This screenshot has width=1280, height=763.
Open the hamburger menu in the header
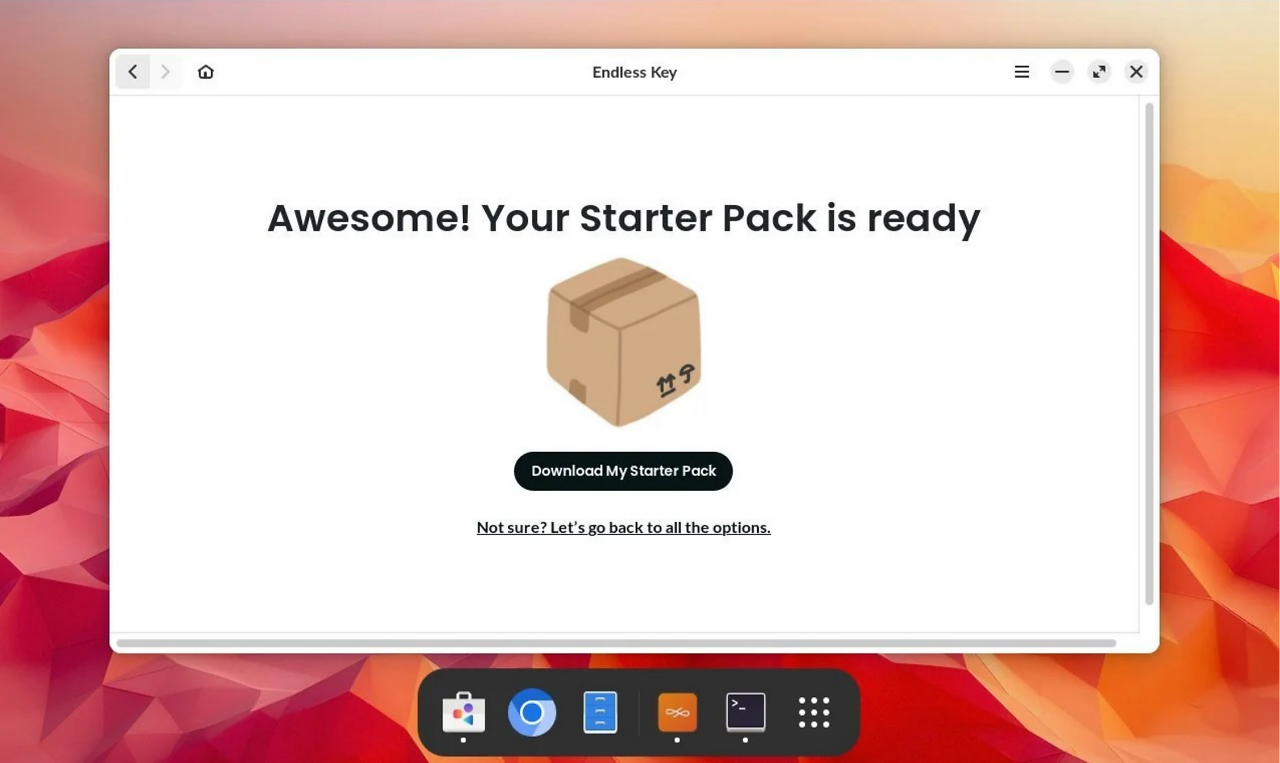click(x=1022, y=72)
